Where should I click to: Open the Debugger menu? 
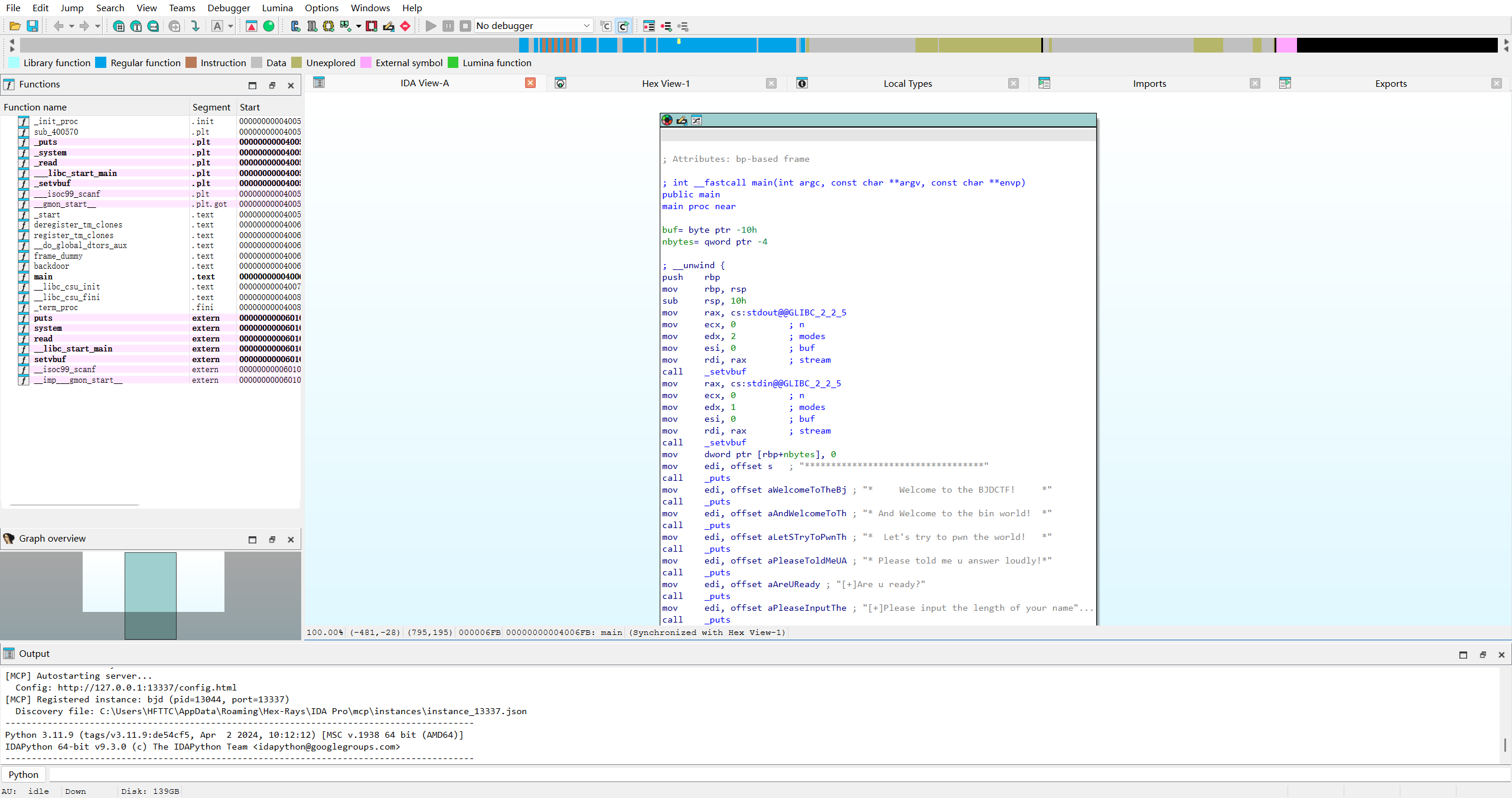click(229, 8)
